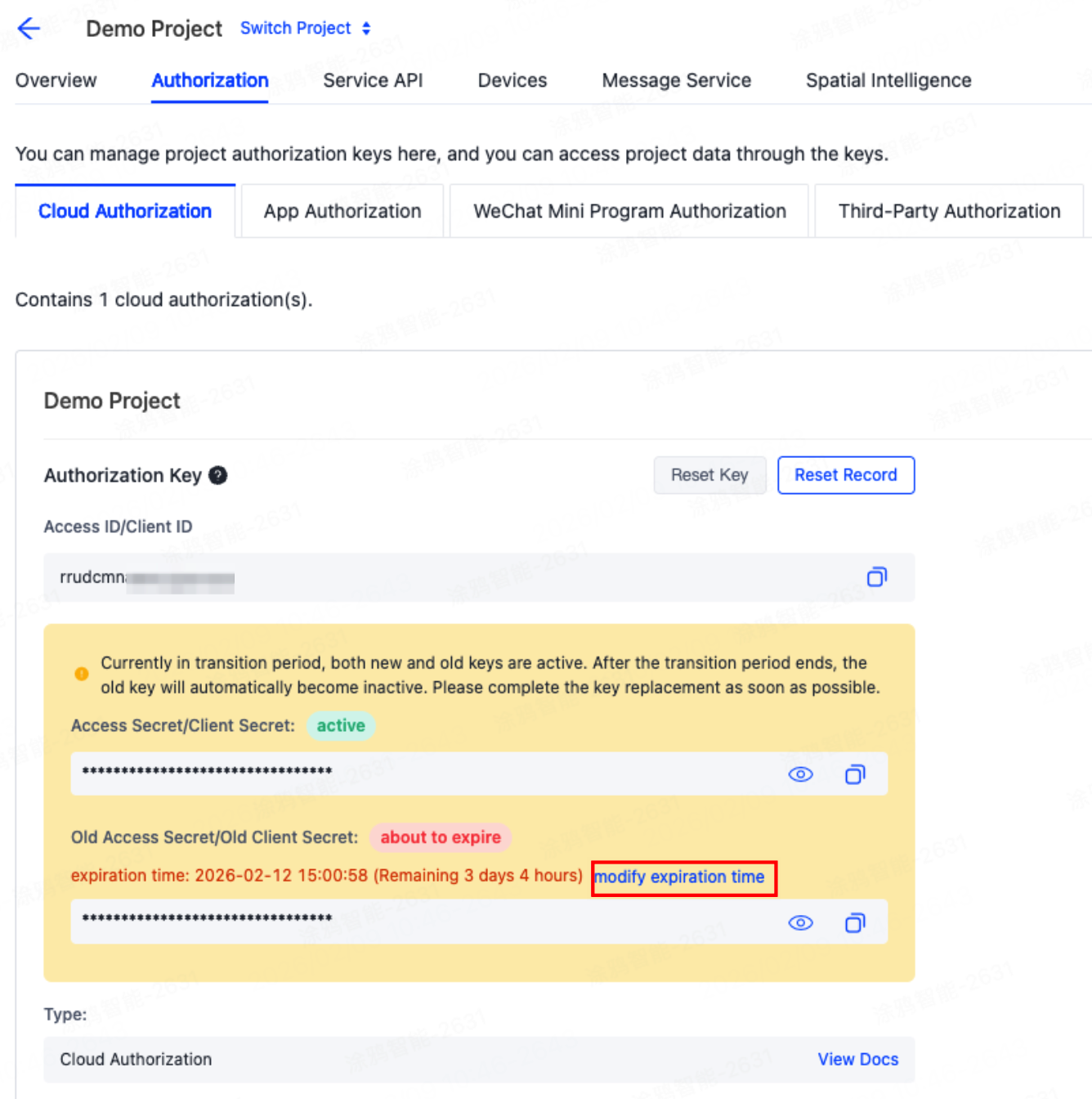Open the Reset Record button
This screenshot has height=1099, width=1092.
(x=845, y=475)
